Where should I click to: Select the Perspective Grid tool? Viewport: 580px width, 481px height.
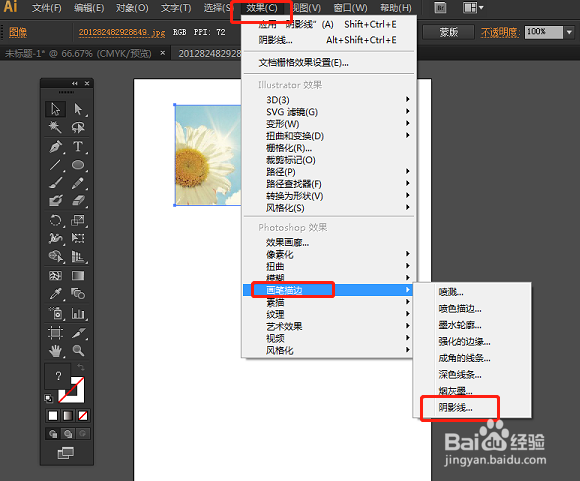pos(78,256)
